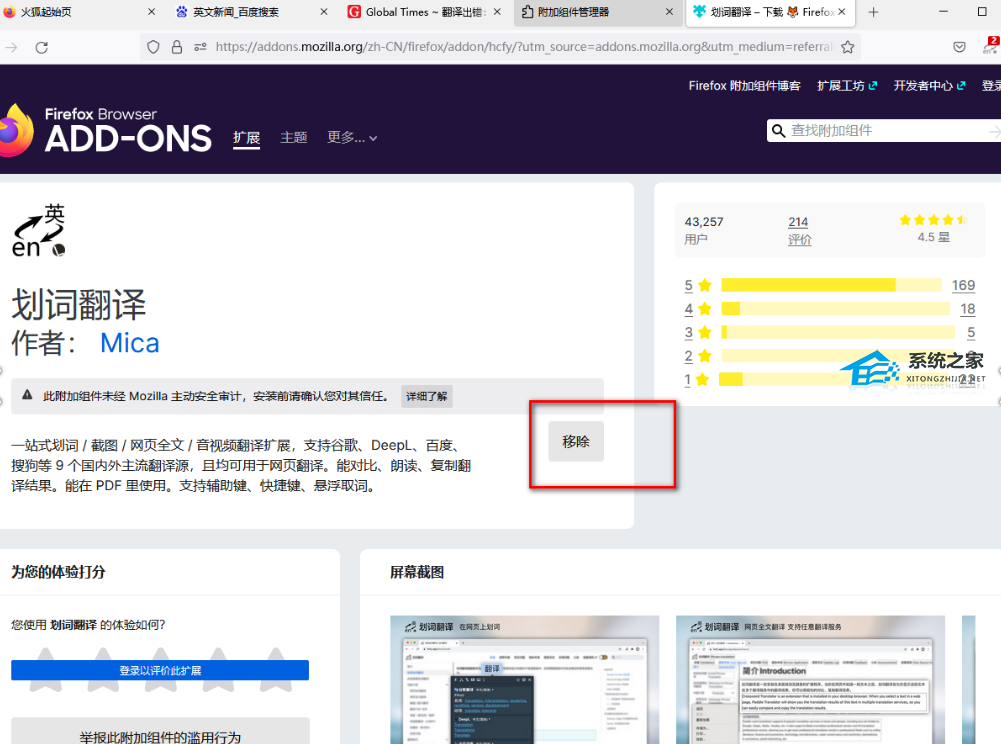The image size is (1001, 744).
Task: Filter reviews by 5 stars
Action: [x=698, y=285]
